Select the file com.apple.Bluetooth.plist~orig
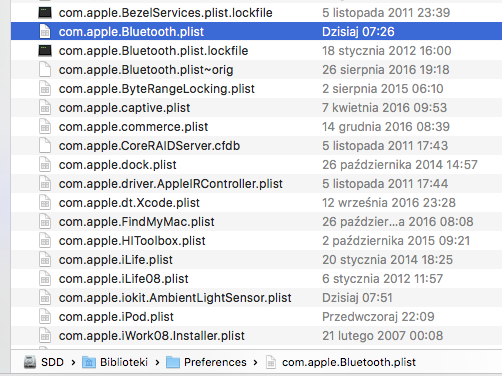 click(x=146, y=70)
